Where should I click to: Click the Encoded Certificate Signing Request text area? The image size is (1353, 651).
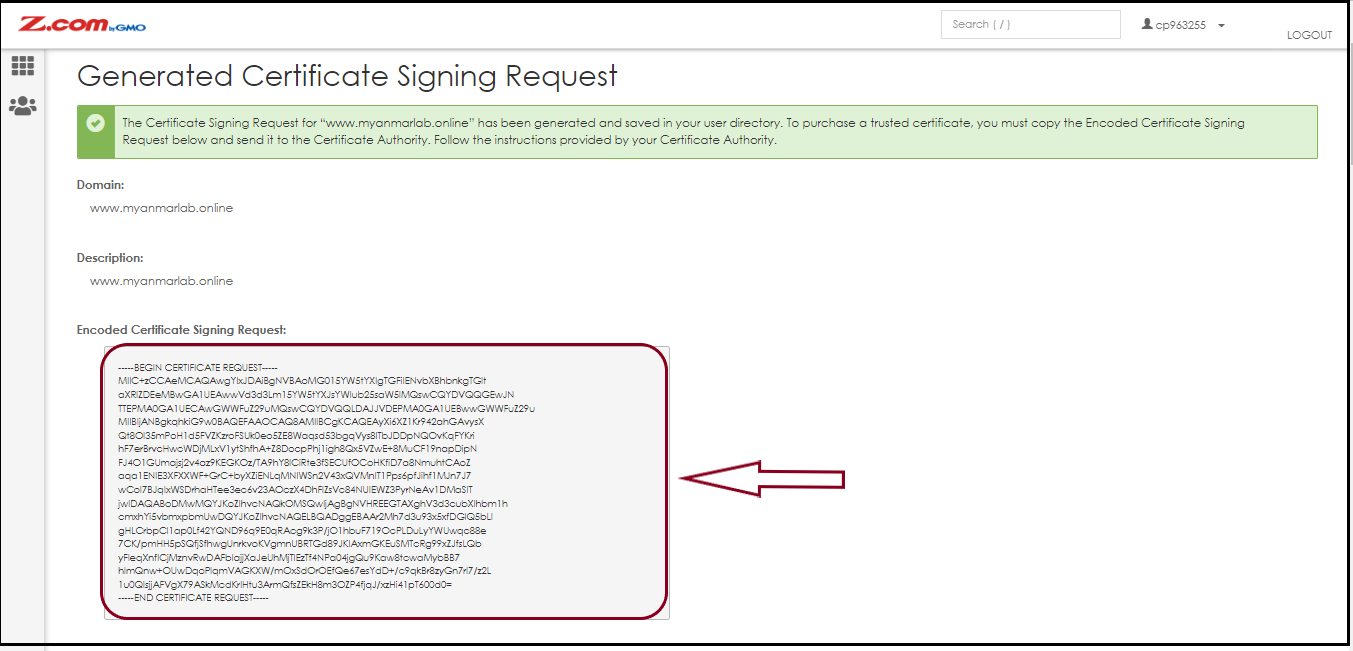(x=385, y=480)
